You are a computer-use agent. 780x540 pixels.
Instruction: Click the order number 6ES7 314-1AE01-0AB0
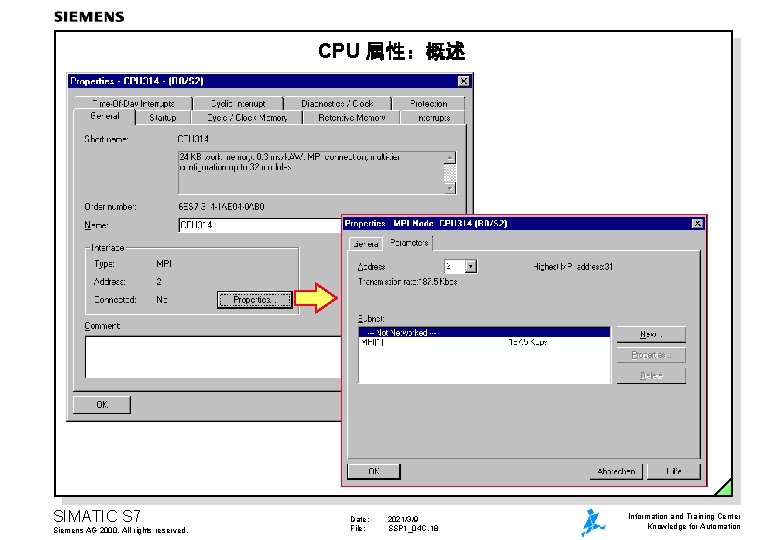click(x=221, y=206)
